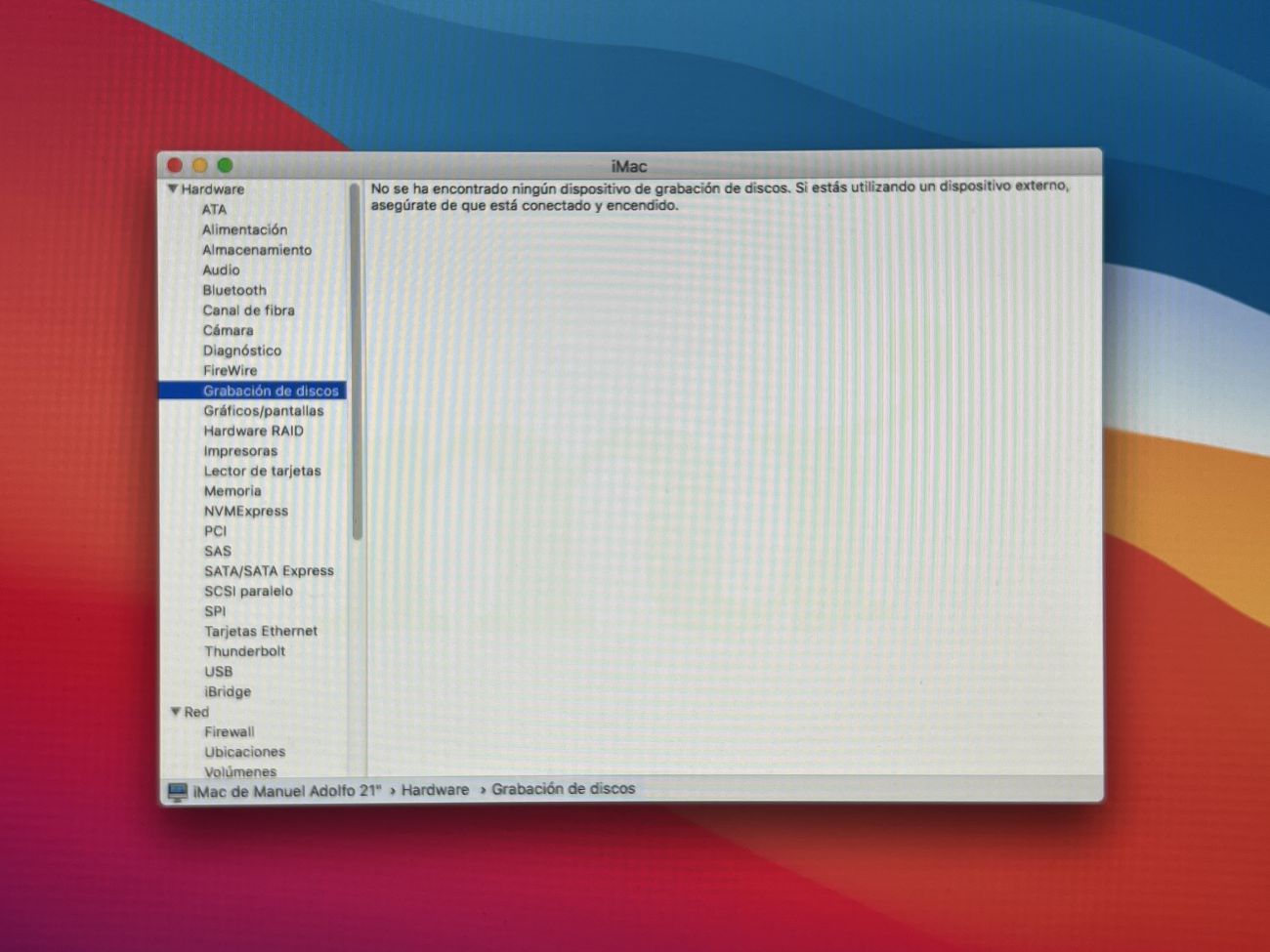Select Volúmenes under Red
The width and height of the screenshot is (1270, 952).
[240, 771]
